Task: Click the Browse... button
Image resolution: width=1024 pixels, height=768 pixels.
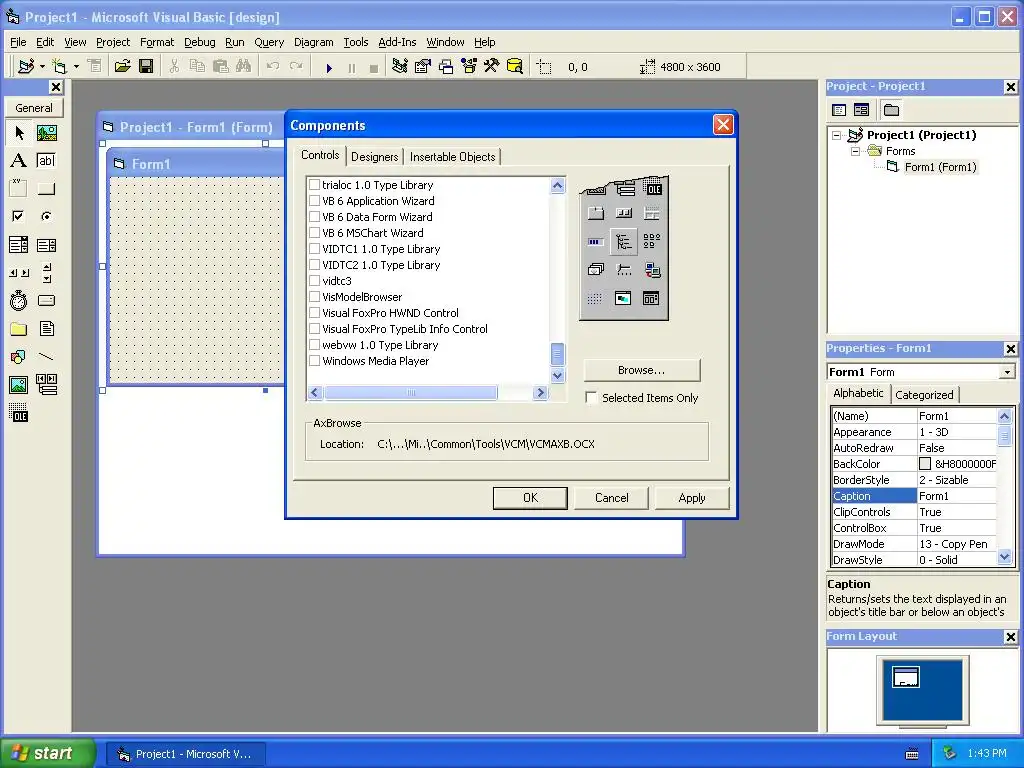Action: (641, 370)
